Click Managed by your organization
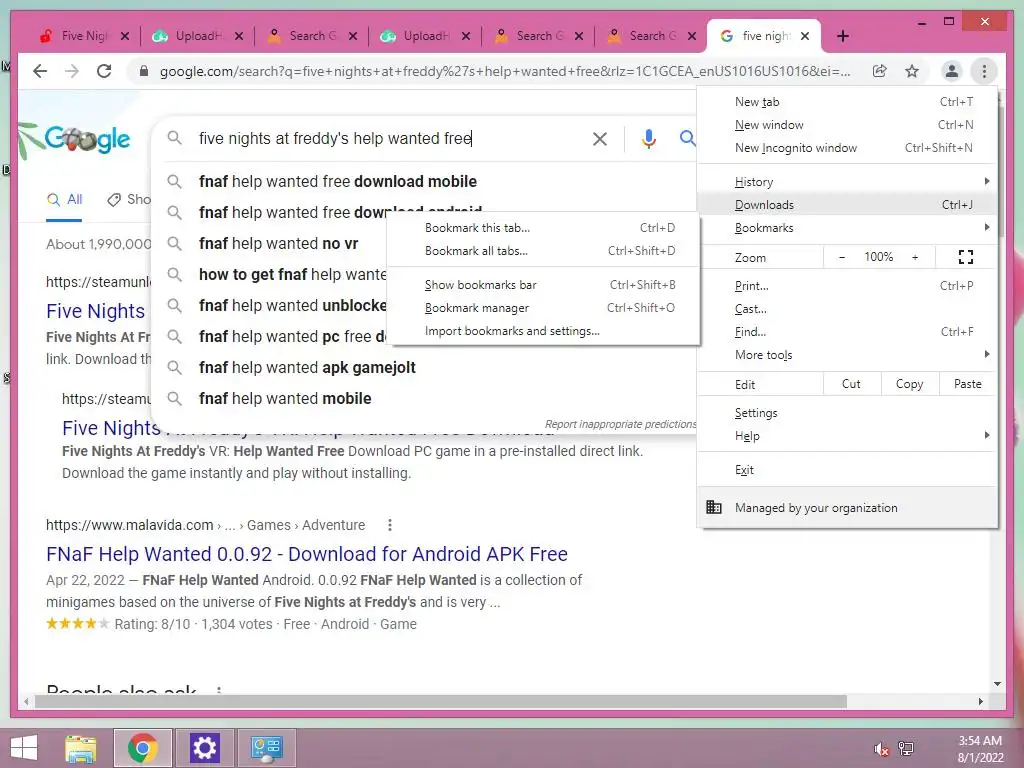Viewport: 1024px width, 768px height. [847, 507]
